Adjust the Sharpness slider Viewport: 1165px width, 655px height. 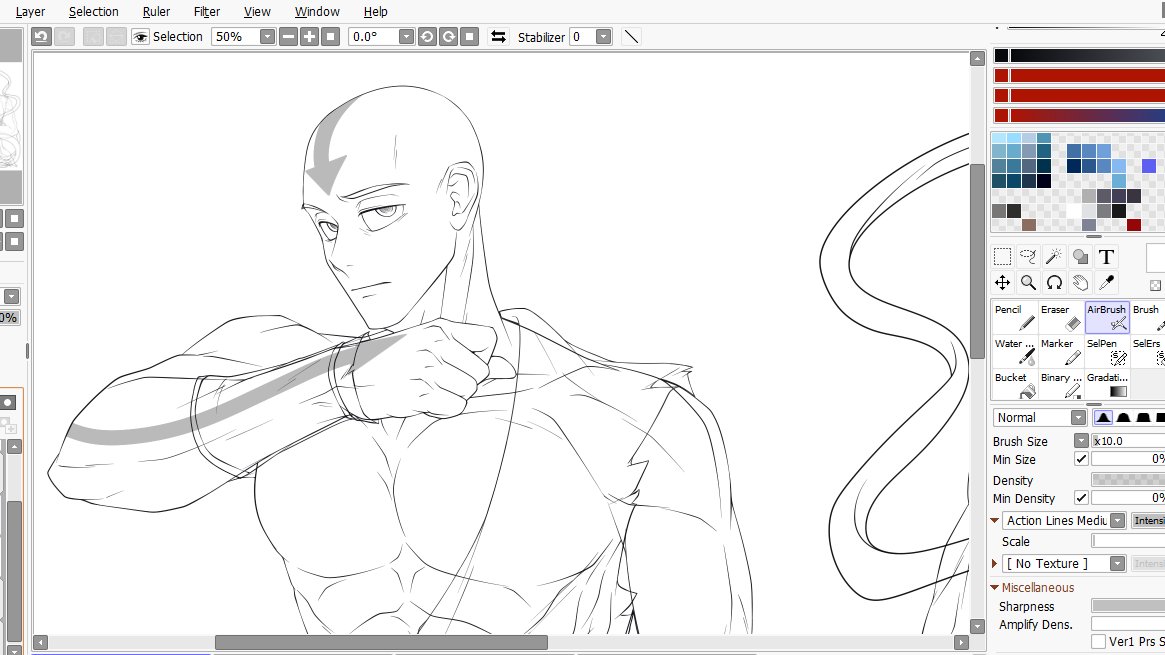1128,606
